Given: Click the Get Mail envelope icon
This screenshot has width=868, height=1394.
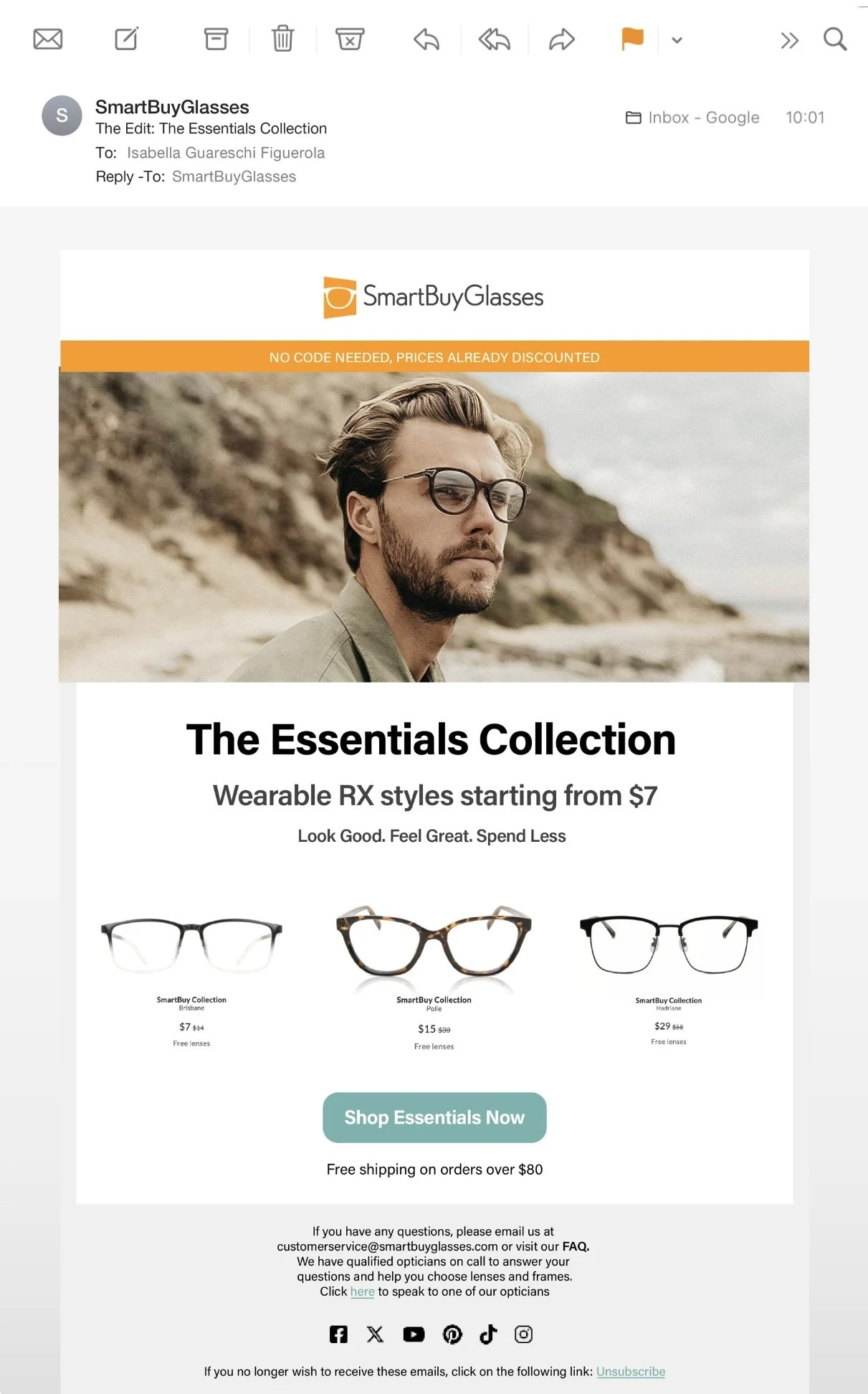Looking at the screenshot, I should pos(48,39).
